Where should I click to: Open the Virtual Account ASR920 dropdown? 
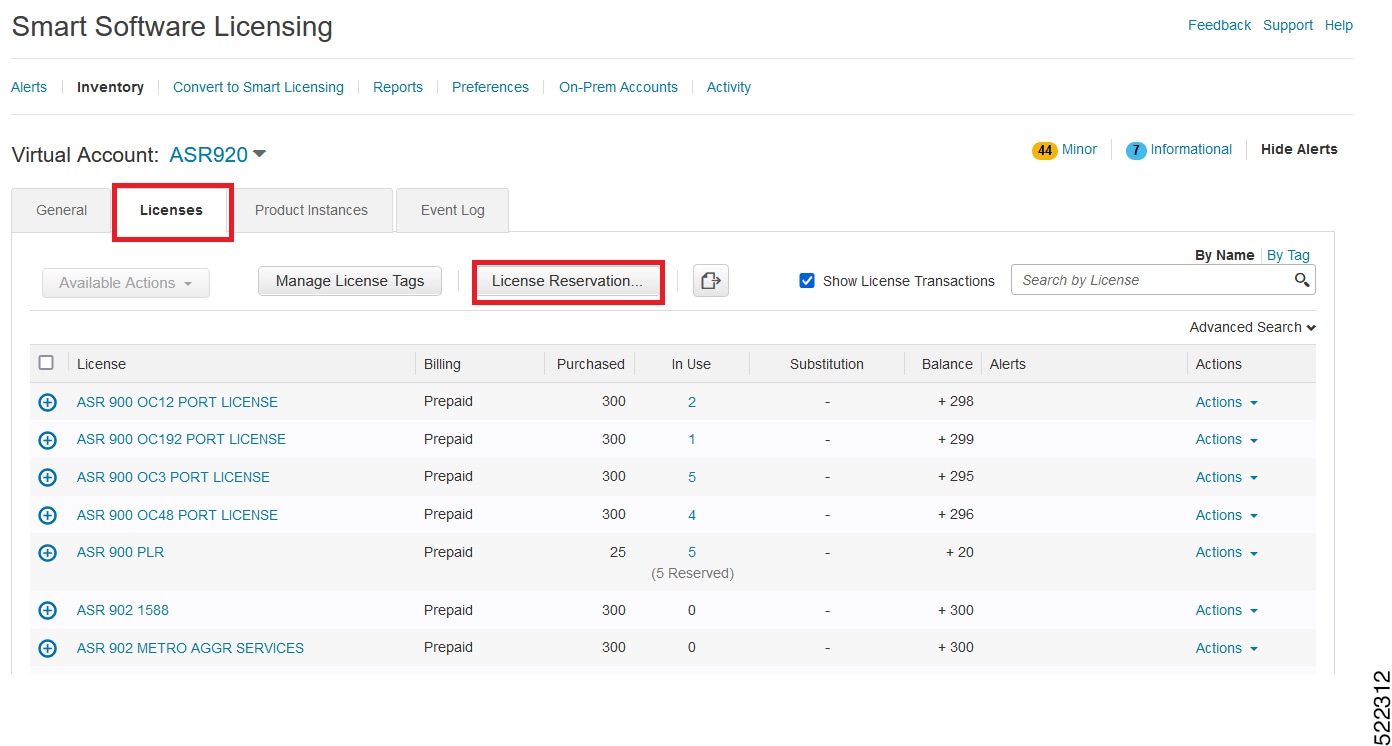click(218, 155)
